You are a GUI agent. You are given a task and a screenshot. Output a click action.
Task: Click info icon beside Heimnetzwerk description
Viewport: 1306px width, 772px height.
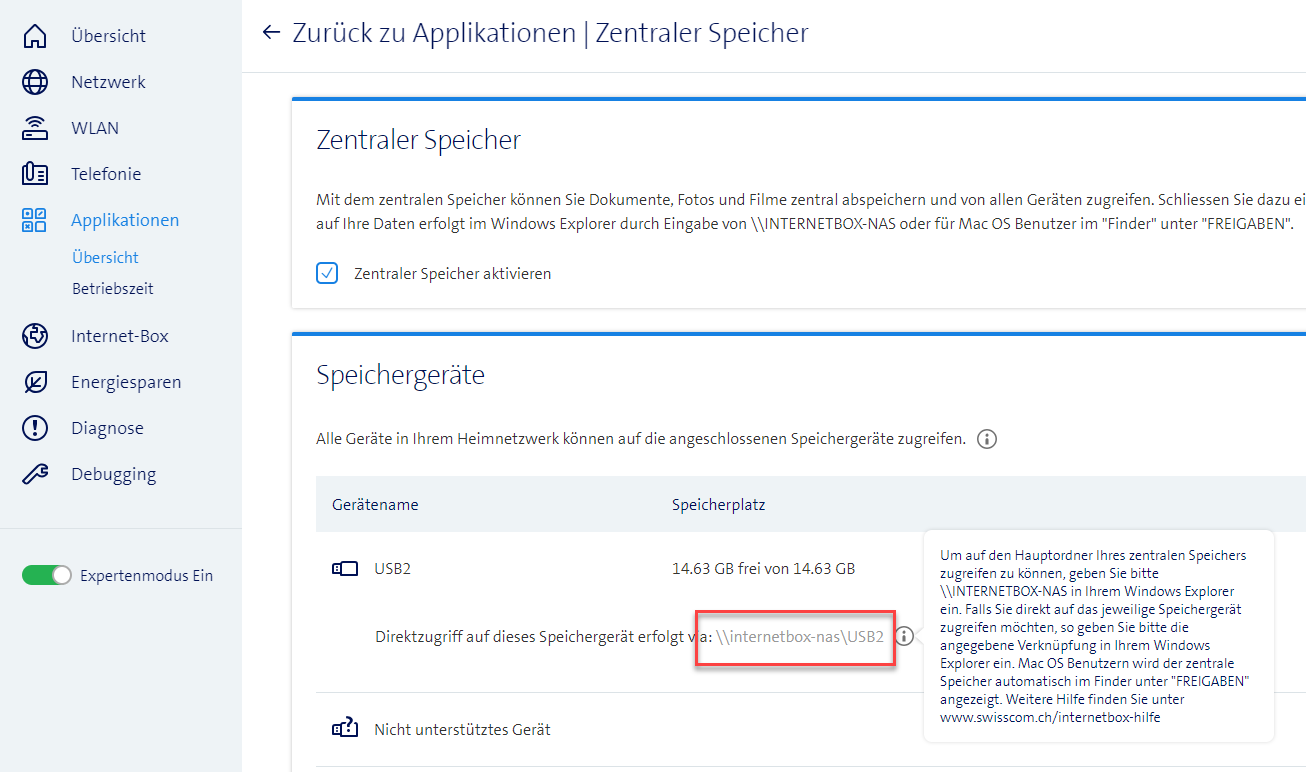[x=987, y=439]
